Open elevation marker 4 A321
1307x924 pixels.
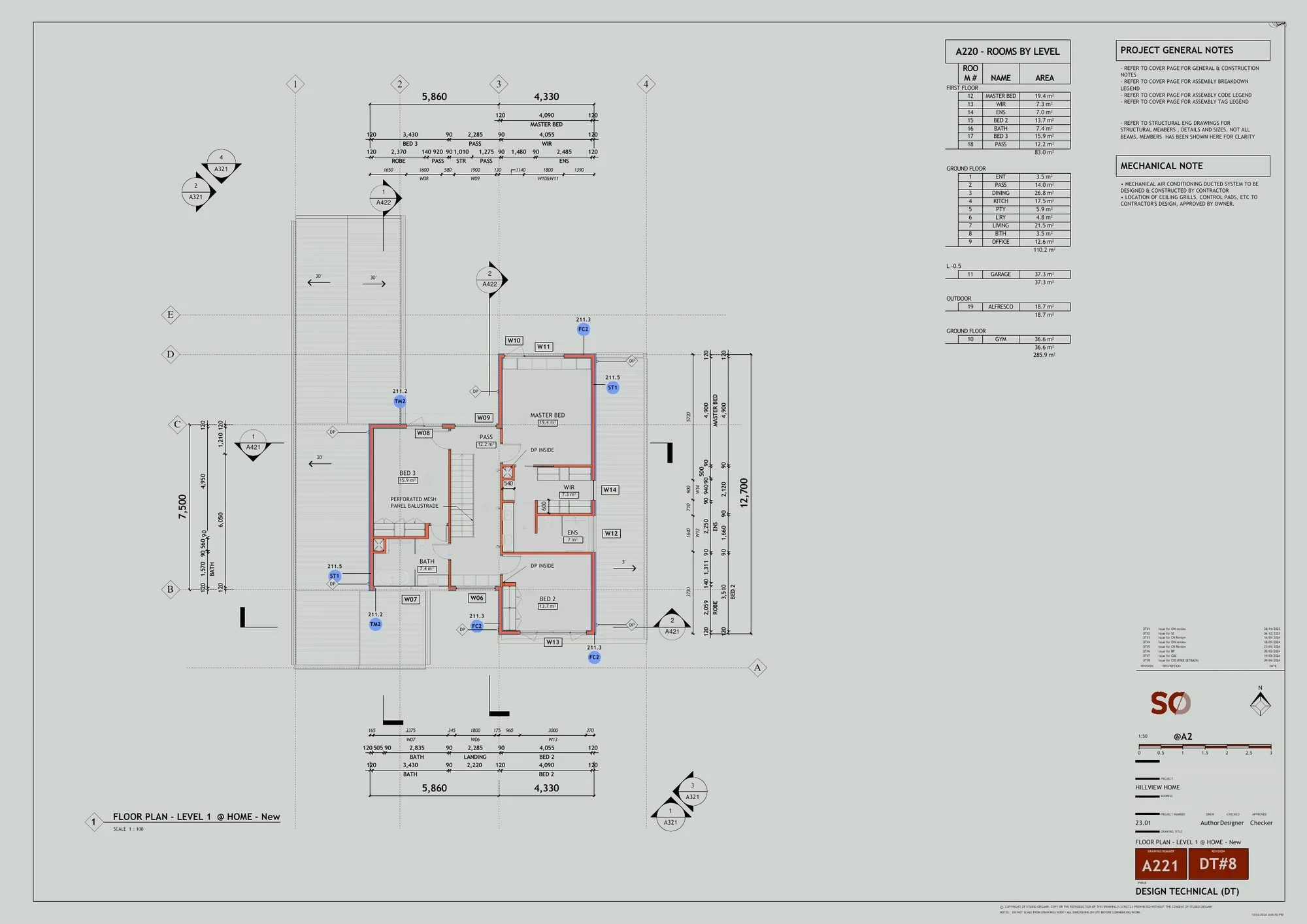pyautogui.click(x=222, y=163)
